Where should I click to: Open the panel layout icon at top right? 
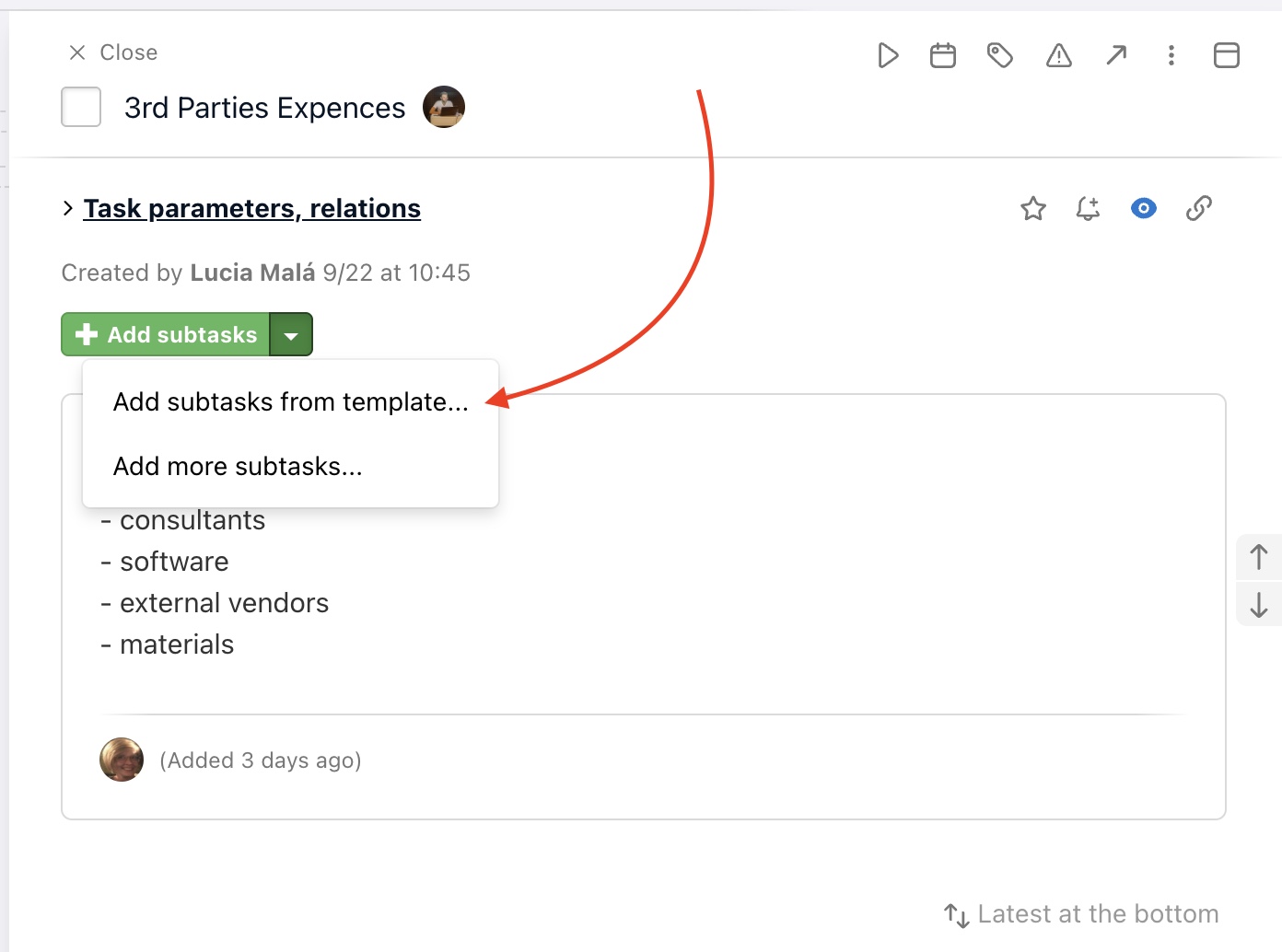click(1226, 55)
